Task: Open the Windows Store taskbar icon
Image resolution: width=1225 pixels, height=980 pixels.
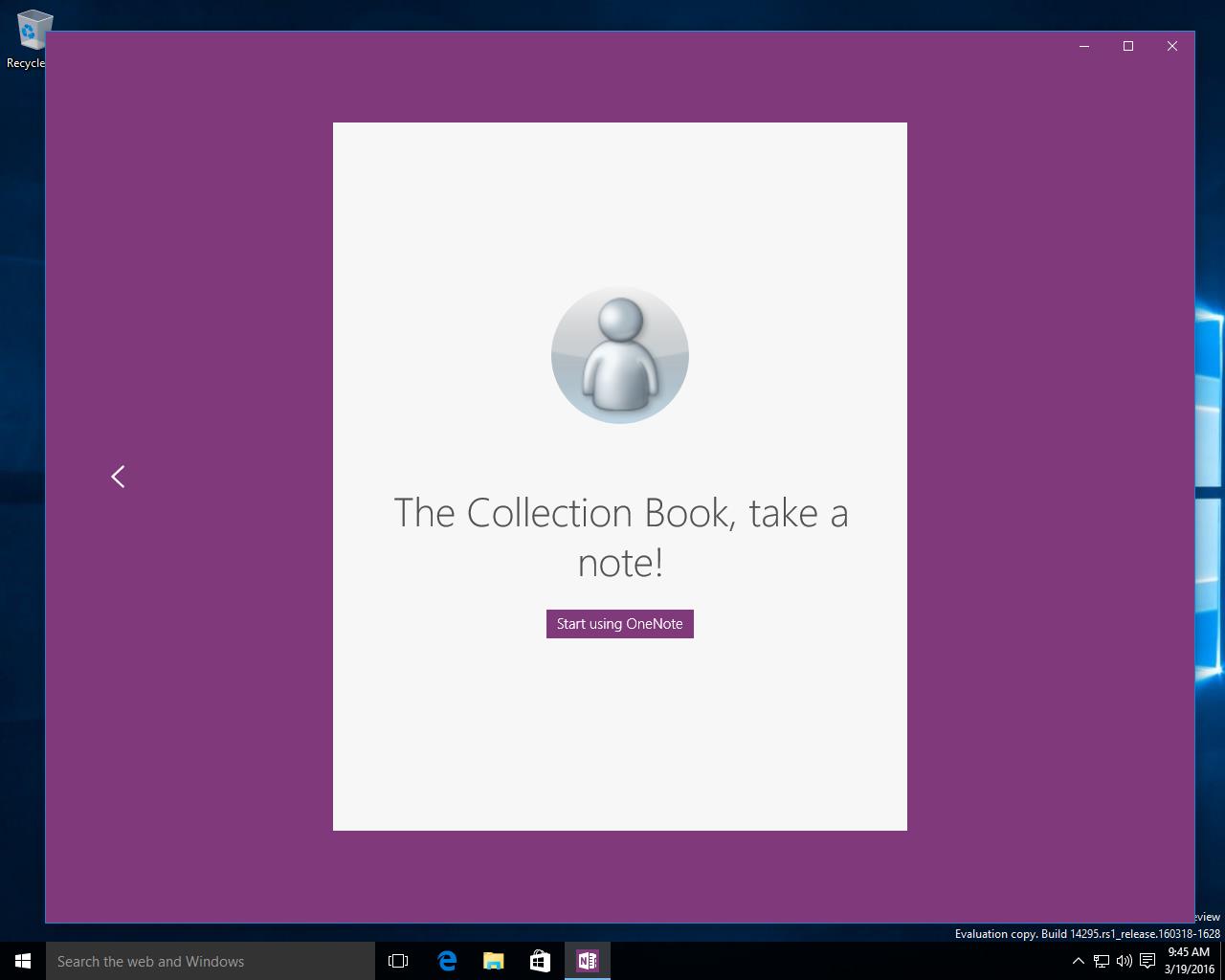Action: coord(540,961)
